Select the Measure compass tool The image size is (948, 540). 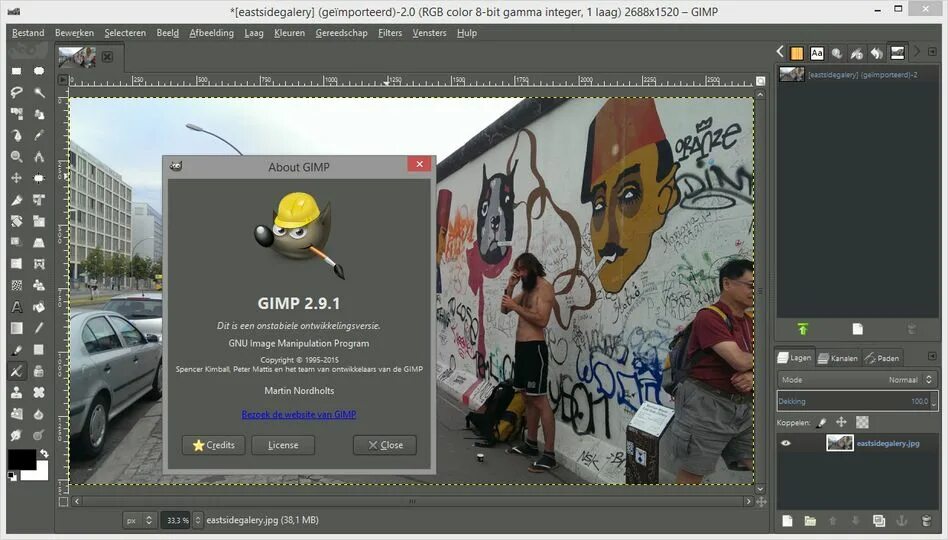[x=39, y=157]
